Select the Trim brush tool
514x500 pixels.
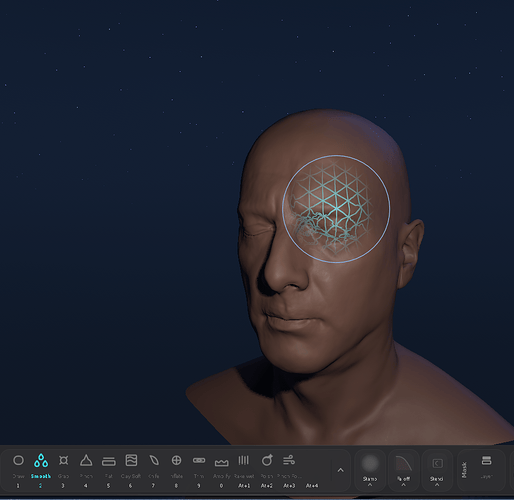click(199, 461)
